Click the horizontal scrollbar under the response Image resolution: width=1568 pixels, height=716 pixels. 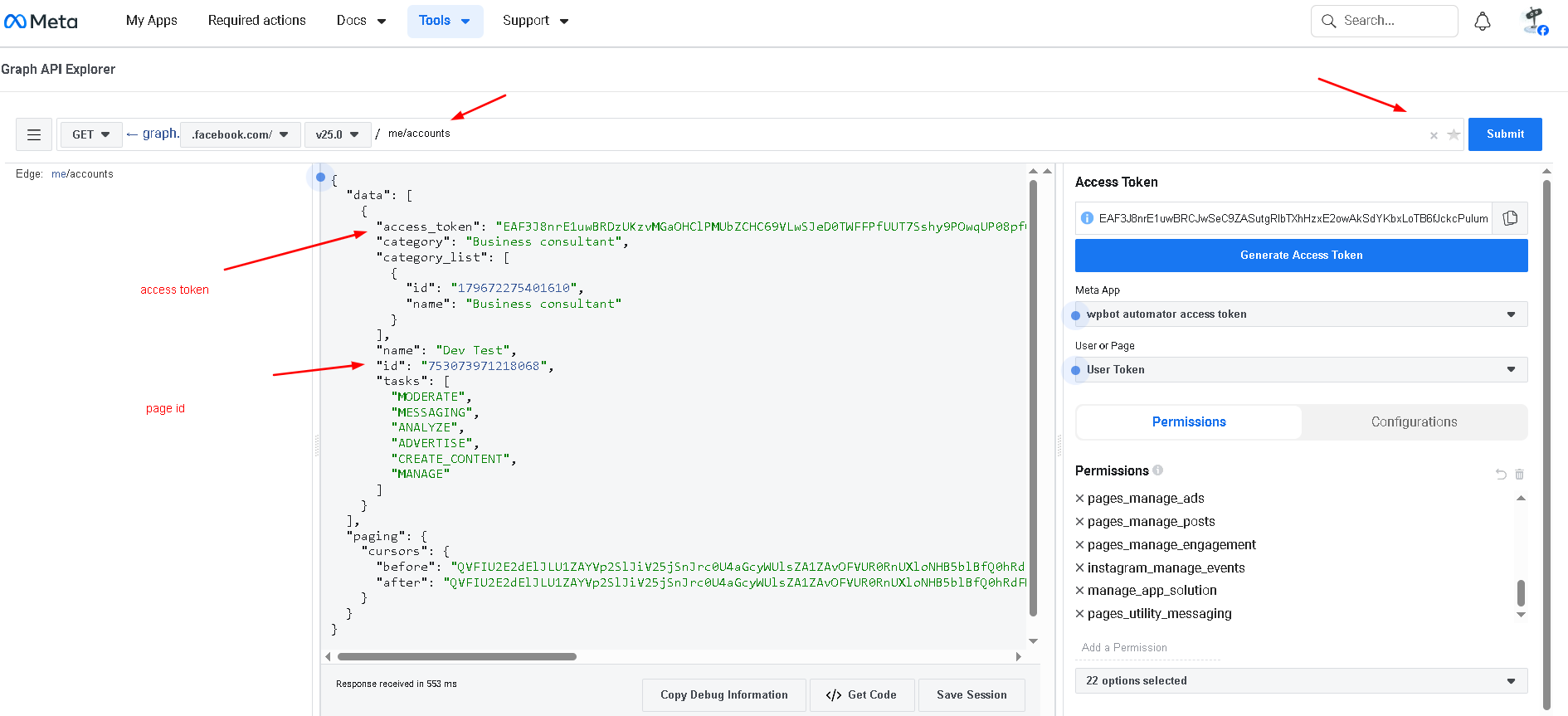point(456,656)
